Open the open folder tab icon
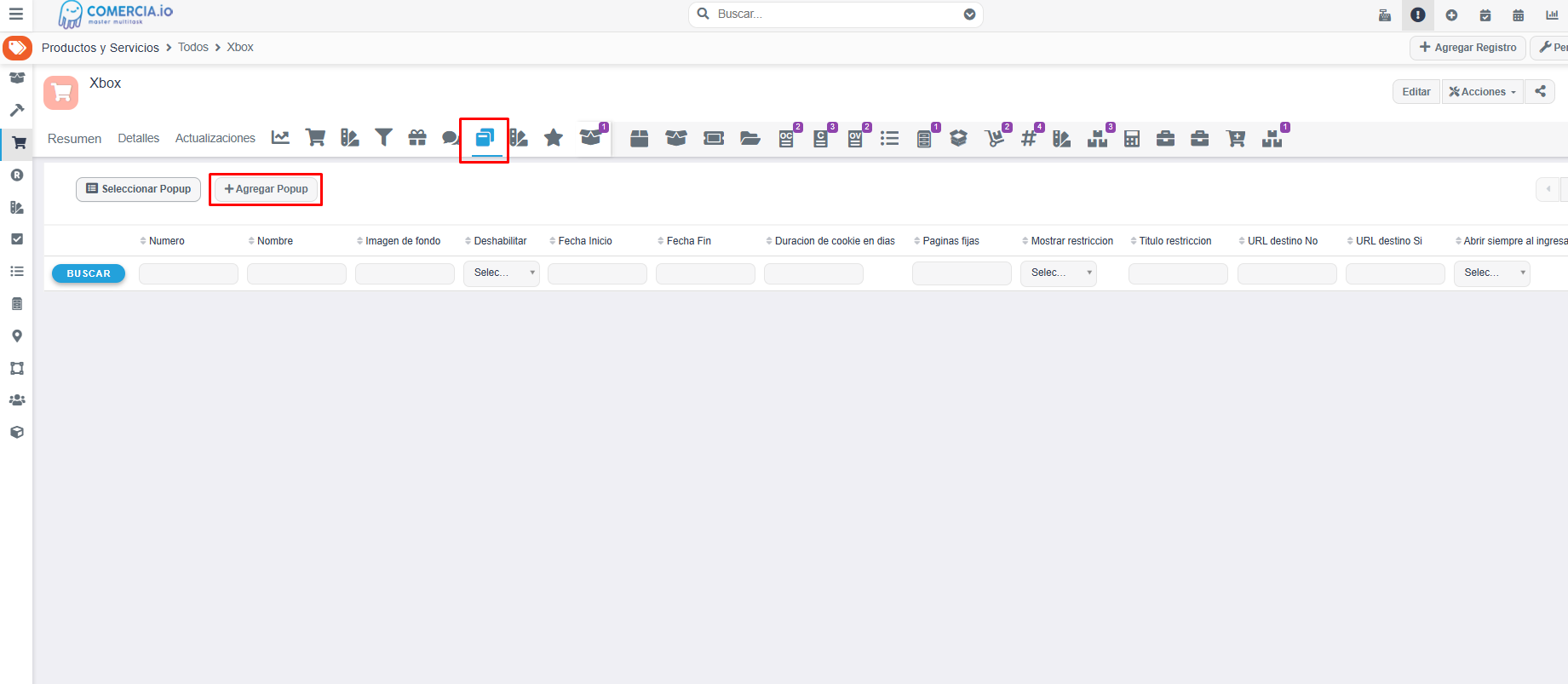 pos(750,139)
